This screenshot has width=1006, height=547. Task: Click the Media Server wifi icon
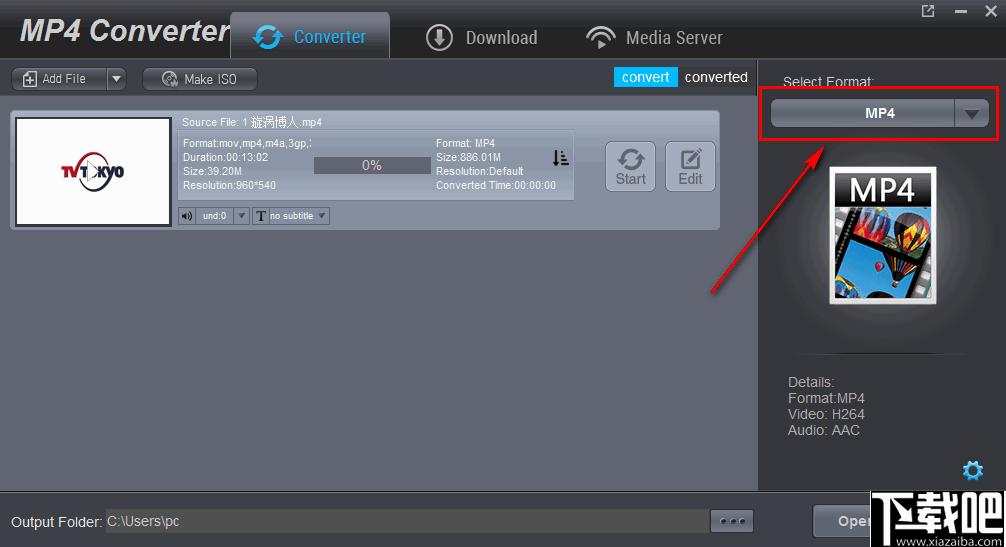point(600,37)
